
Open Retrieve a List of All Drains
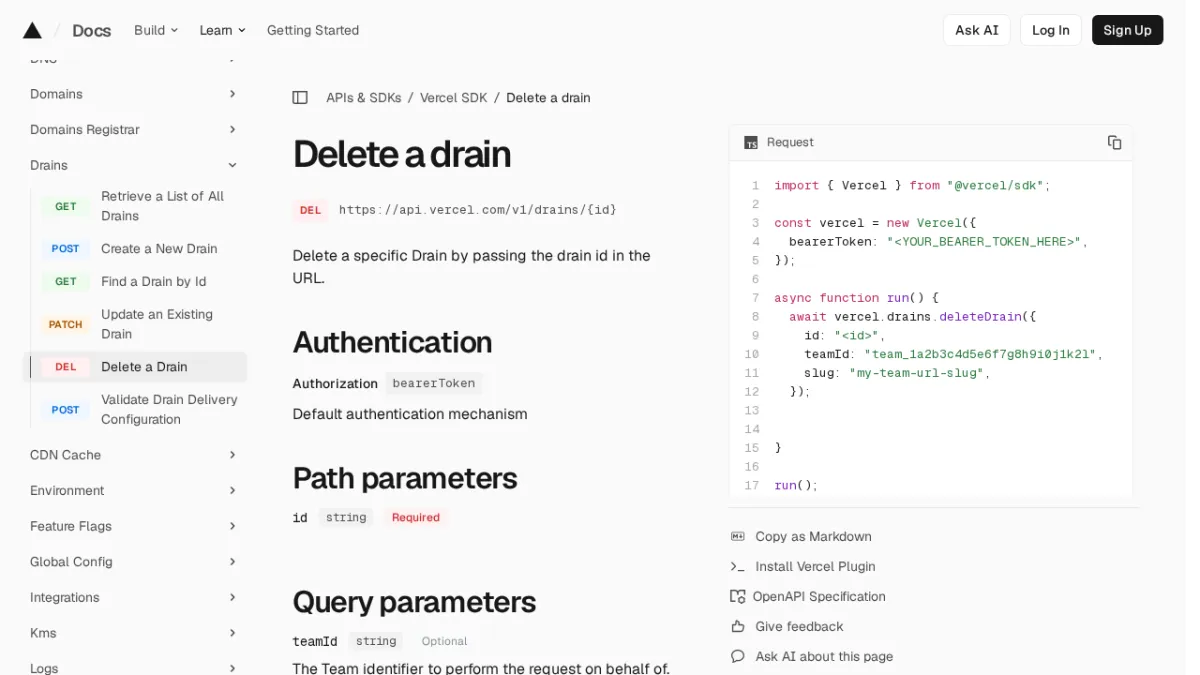(162, 206)
